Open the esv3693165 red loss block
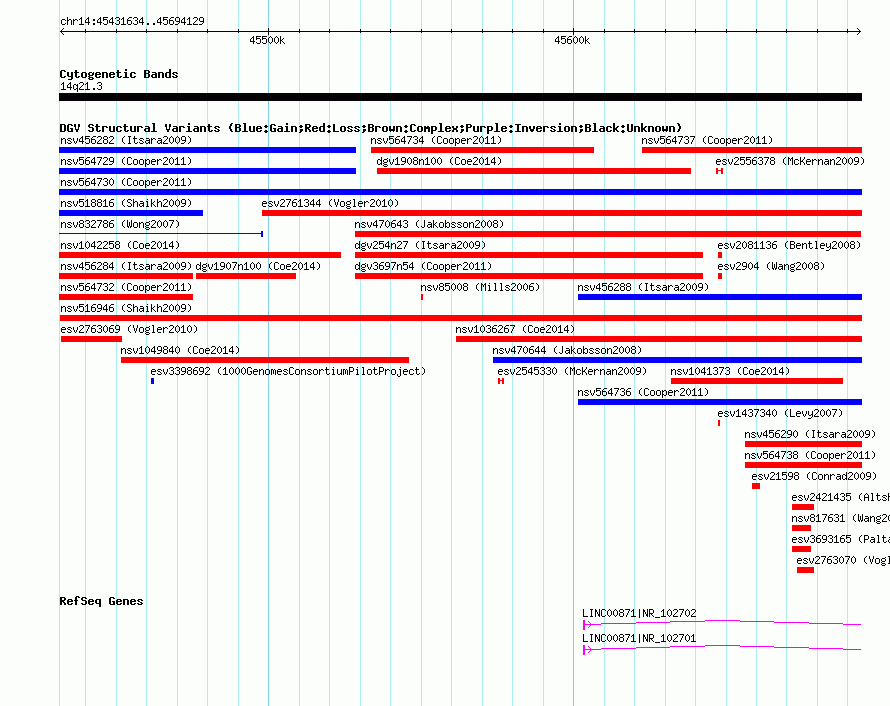 [801, 549]
